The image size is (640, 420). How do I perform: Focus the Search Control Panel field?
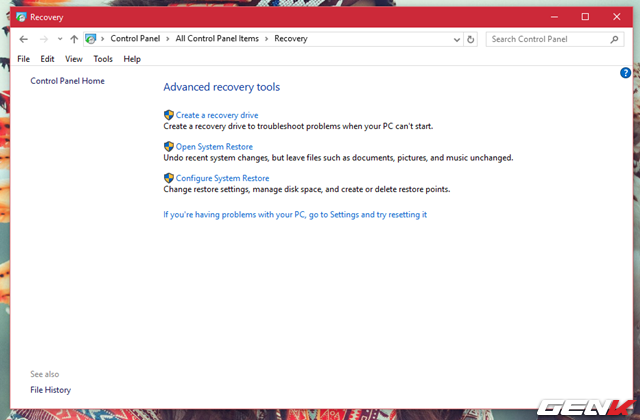555,39
